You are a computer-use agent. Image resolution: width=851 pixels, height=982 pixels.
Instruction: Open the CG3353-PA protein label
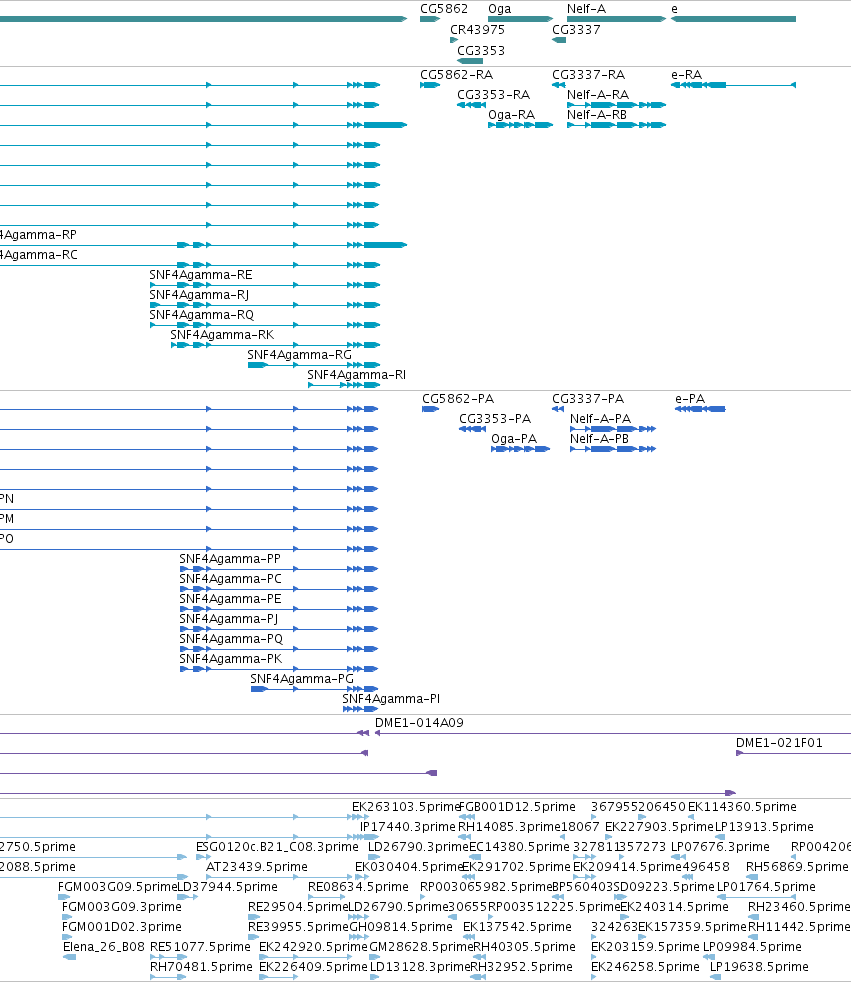495,419
